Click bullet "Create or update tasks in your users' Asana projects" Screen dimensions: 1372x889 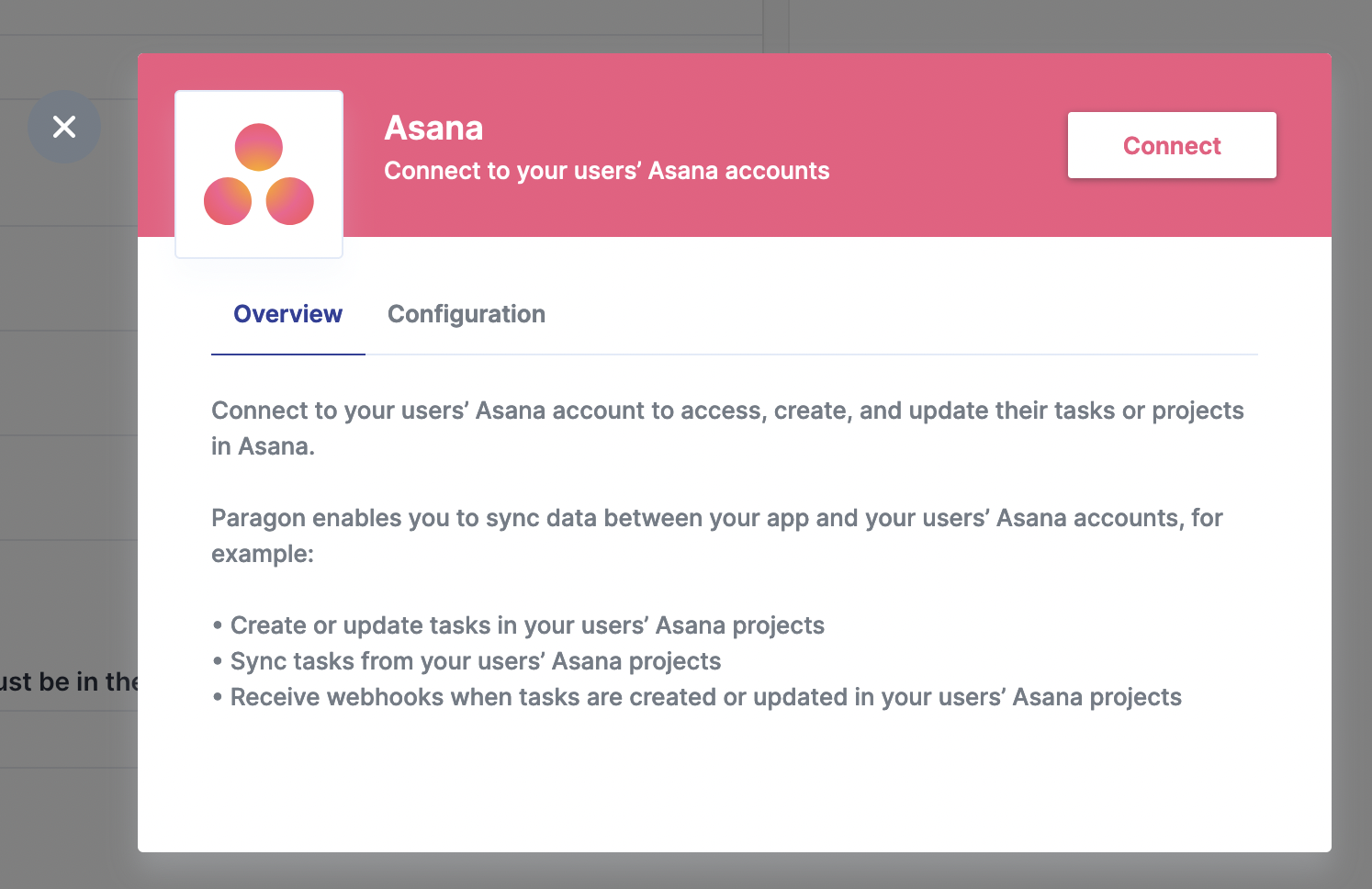[518, 625]
